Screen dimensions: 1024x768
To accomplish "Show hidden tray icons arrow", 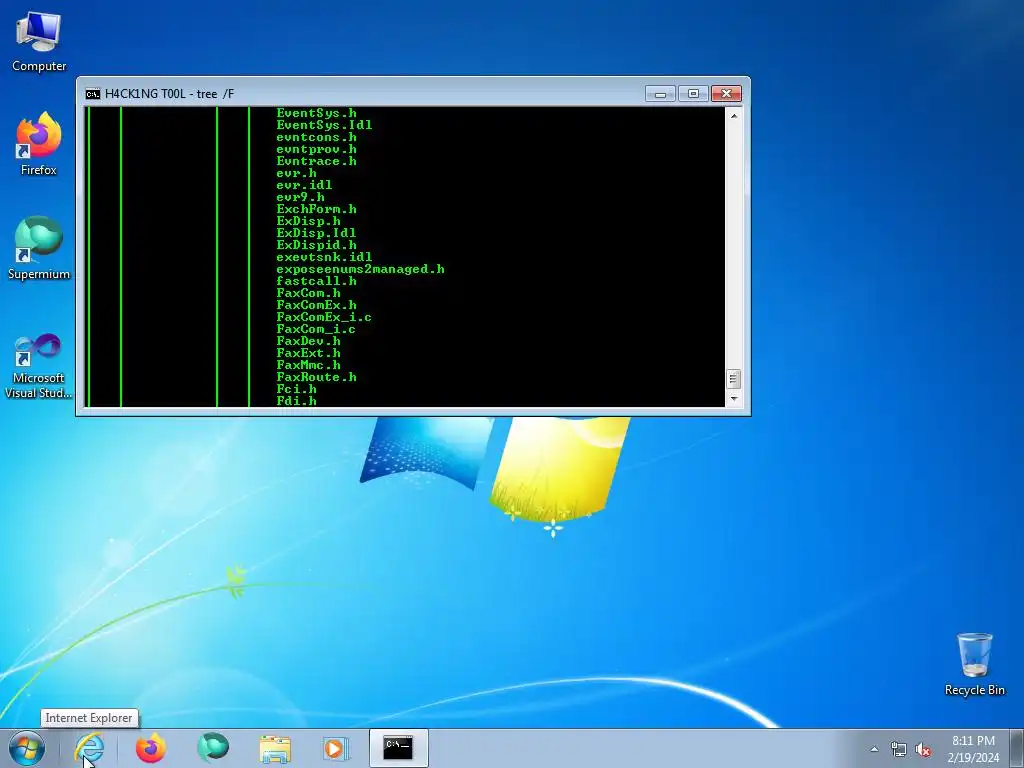I will coord(874,750).
